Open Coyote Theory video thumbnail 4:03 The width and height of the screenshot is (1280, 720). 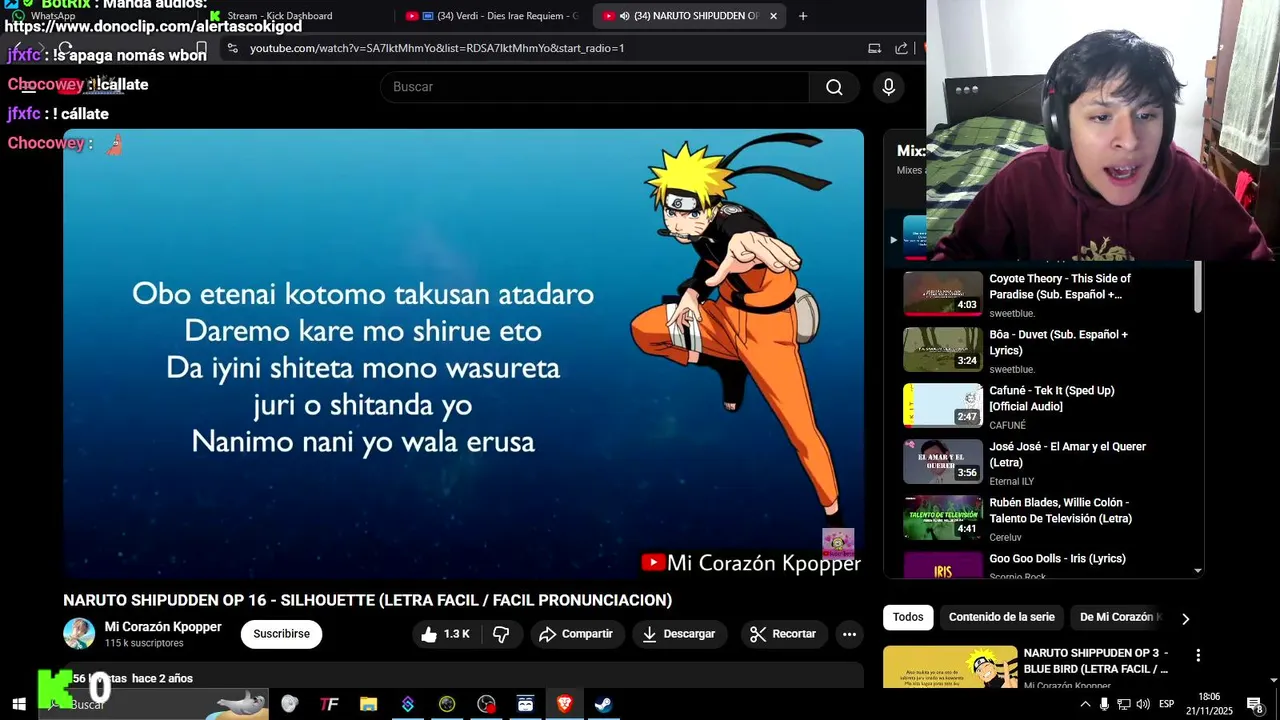tap(943, 294)
